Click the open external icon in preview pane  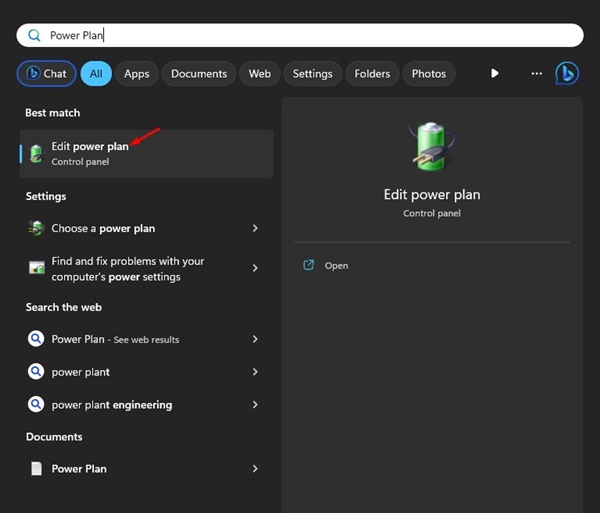click(308, 265)
